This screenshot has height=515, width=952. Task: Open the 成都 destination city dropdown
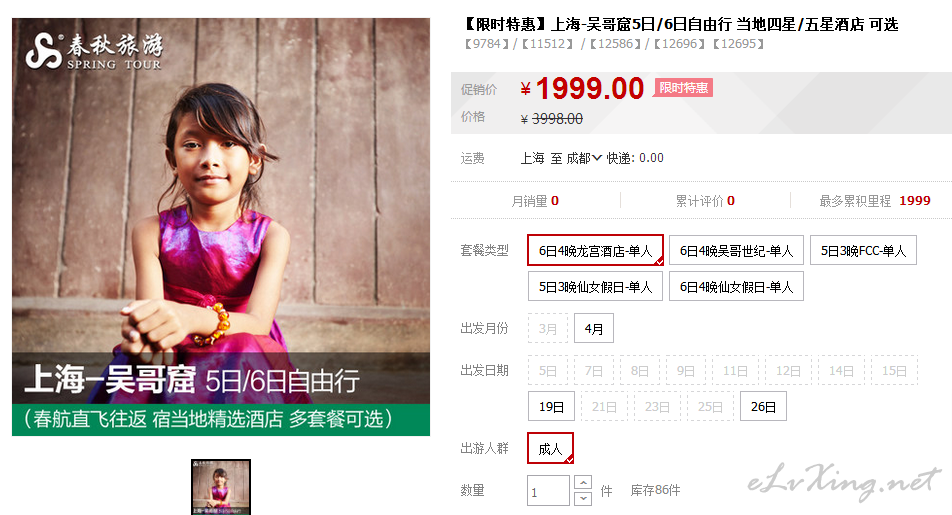[x=583, y=158]
